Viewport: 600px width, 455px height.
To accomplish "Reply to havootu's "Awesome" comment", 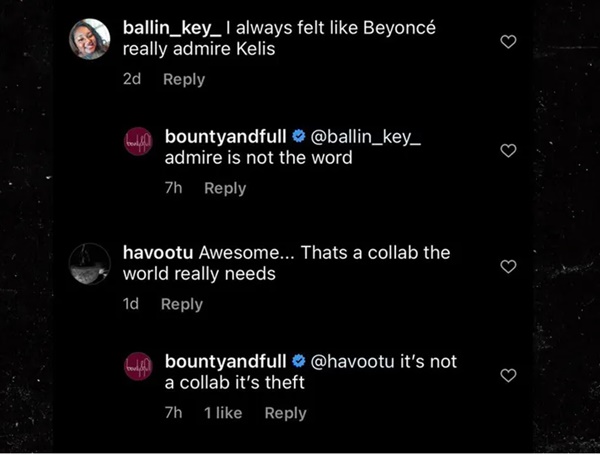I will 181,304.
